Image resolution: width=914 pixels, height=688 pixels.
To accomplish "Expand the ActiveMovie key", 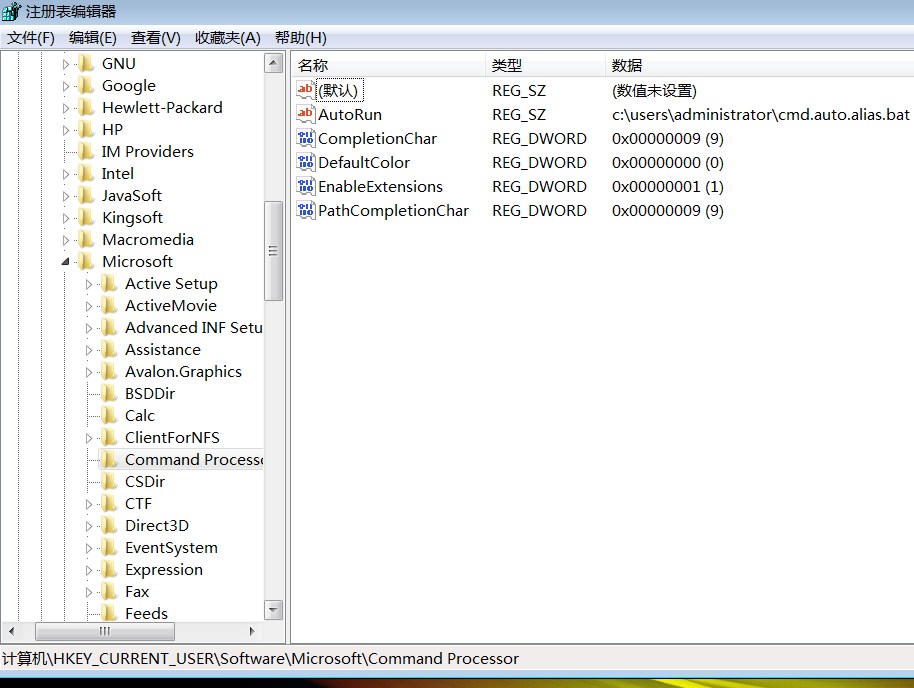I will 89,306.
